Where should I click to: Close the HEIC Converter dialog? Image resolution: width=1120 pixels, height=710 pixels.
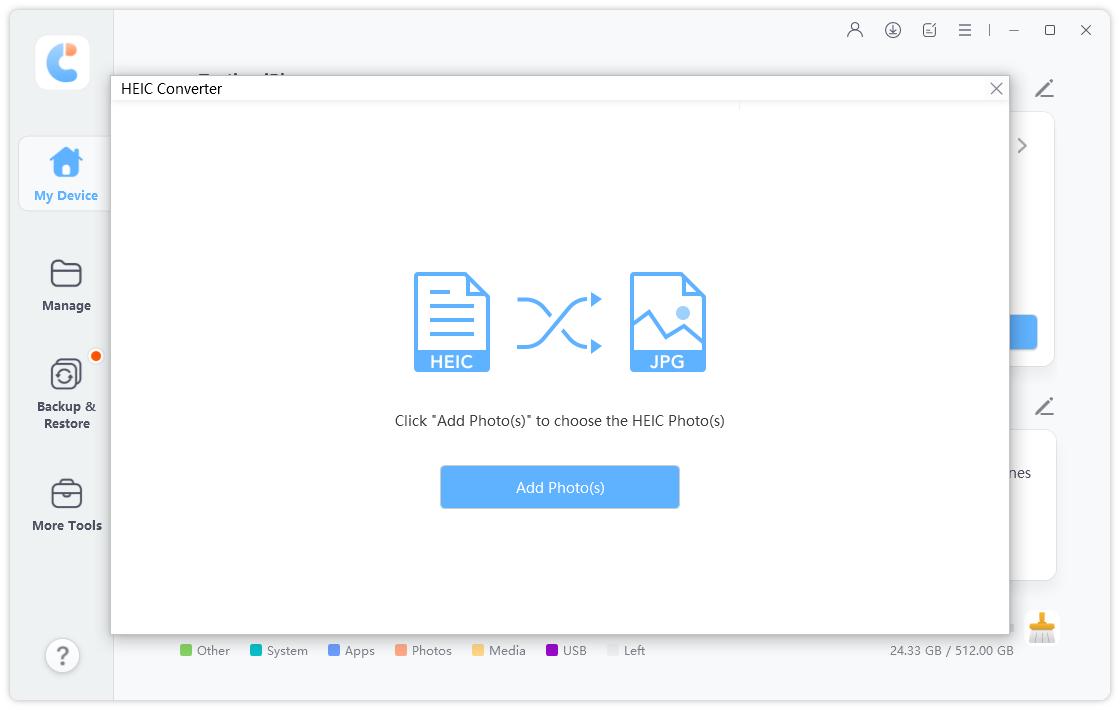996,89
